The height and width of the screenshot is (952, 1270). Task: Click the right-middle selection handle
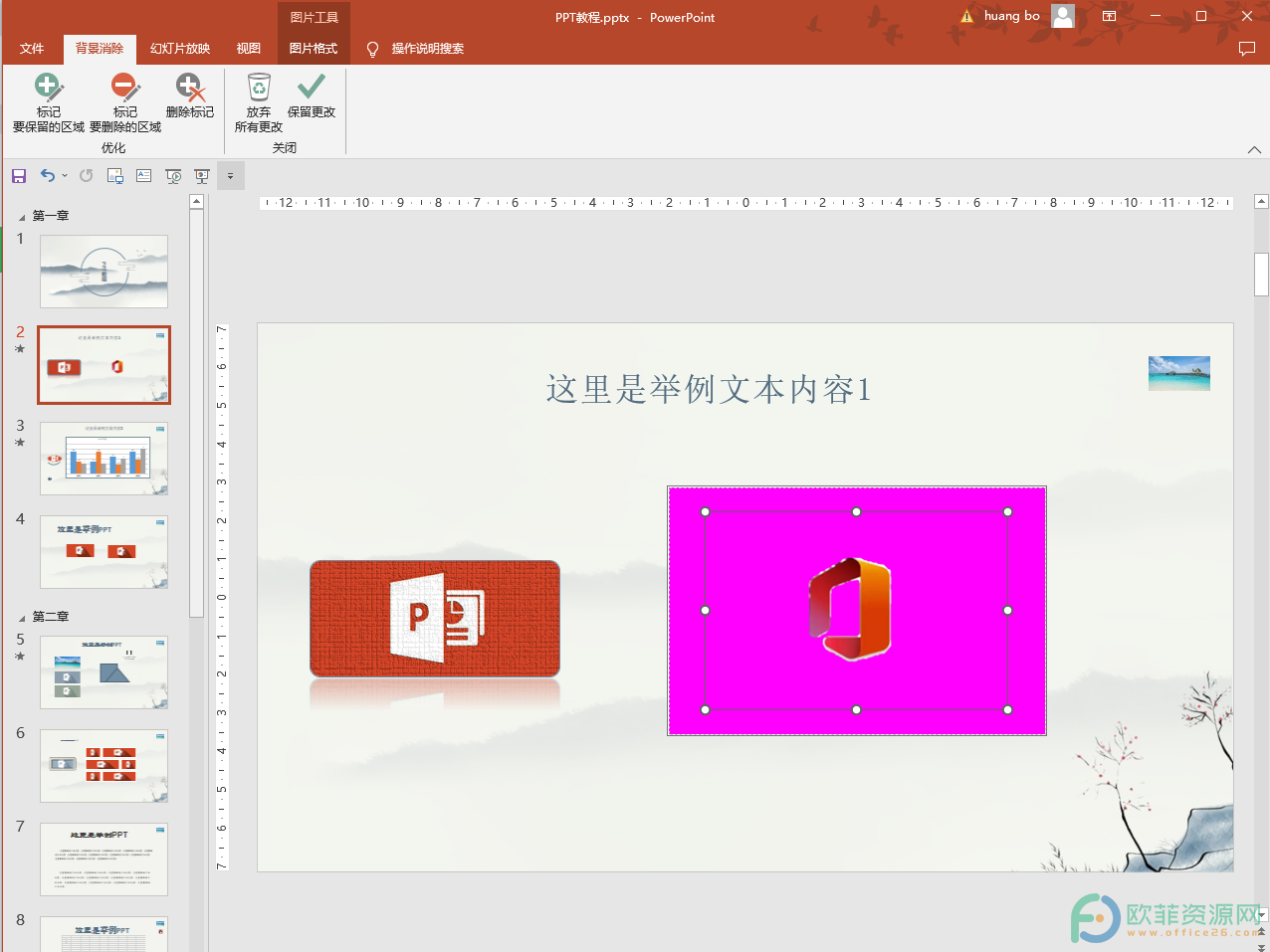pyautogui.click(x=1008, y=611)
